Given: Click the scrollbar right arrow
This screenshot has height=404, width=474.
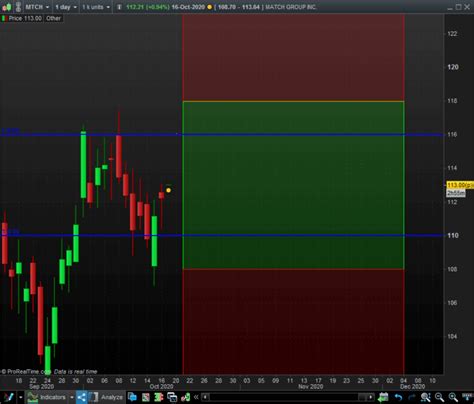Looking at the screenshot, I should tap(370, 397).
